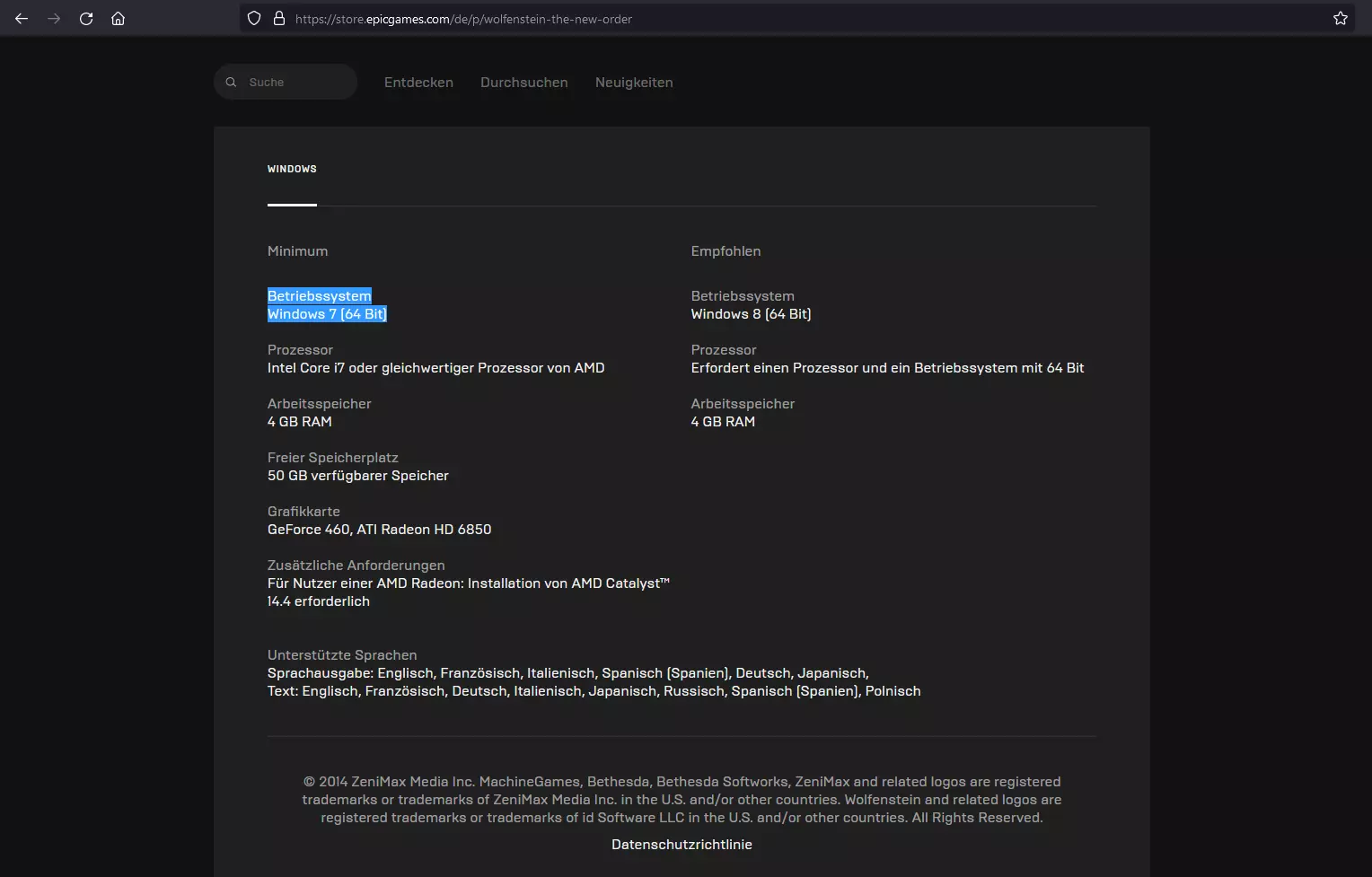Click the Empfohlen heading

pos(726,251)
